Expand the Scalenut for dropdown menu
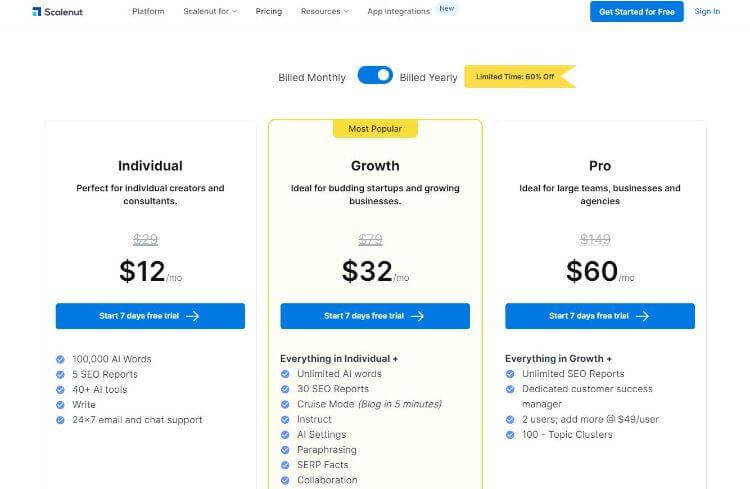 pyautogui.click(x=210, y=12)
